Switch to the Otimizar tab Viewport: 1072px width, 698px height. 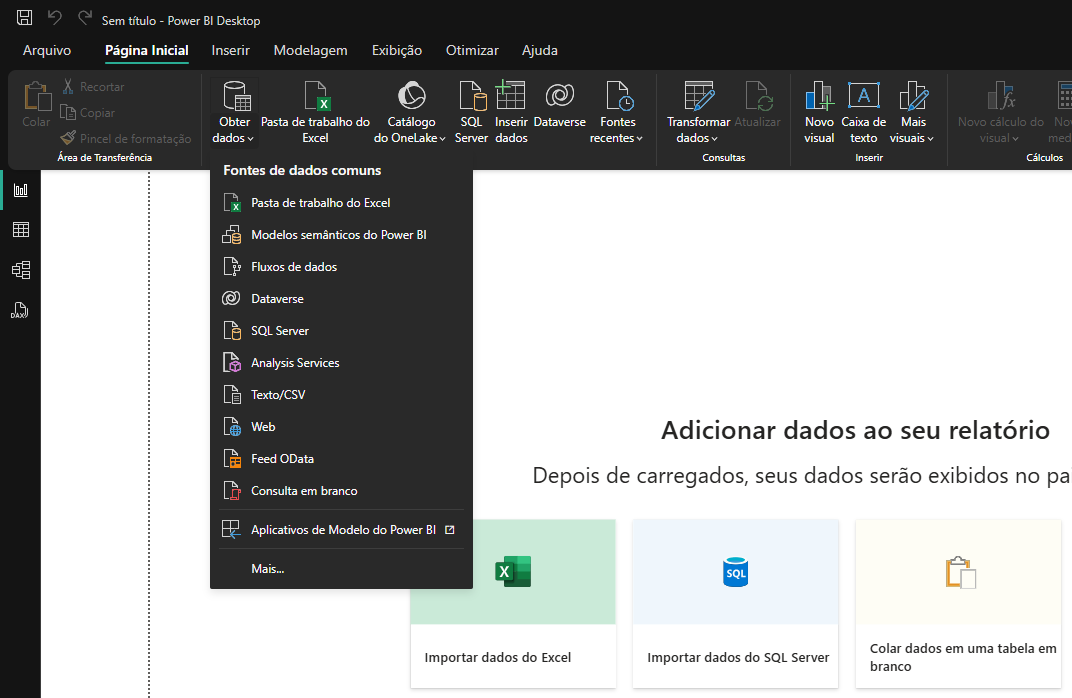click(472, 51)
